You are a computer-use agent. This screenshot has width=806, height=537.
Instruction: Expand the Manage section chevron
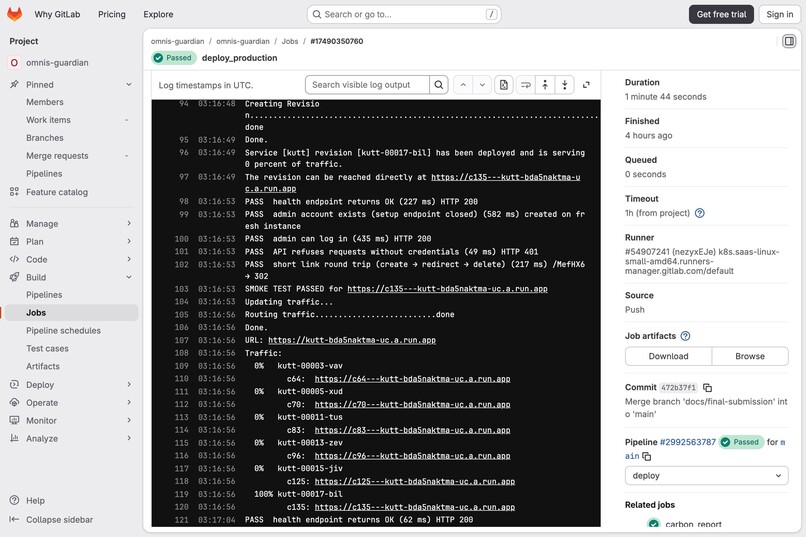coord(129,224)
